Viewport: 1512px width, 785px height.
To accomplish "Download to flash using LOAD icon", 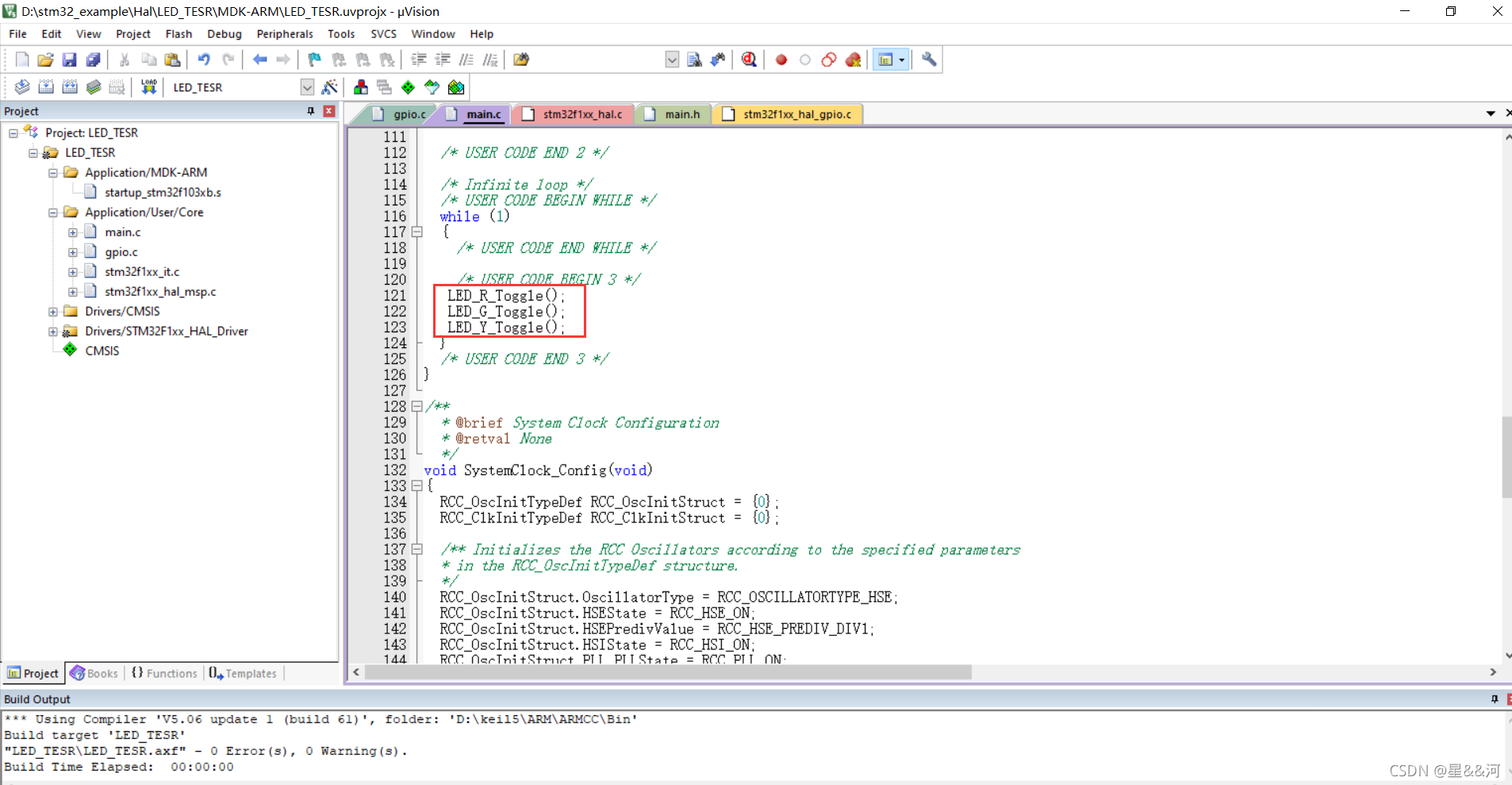I will [x=148, y=87].
